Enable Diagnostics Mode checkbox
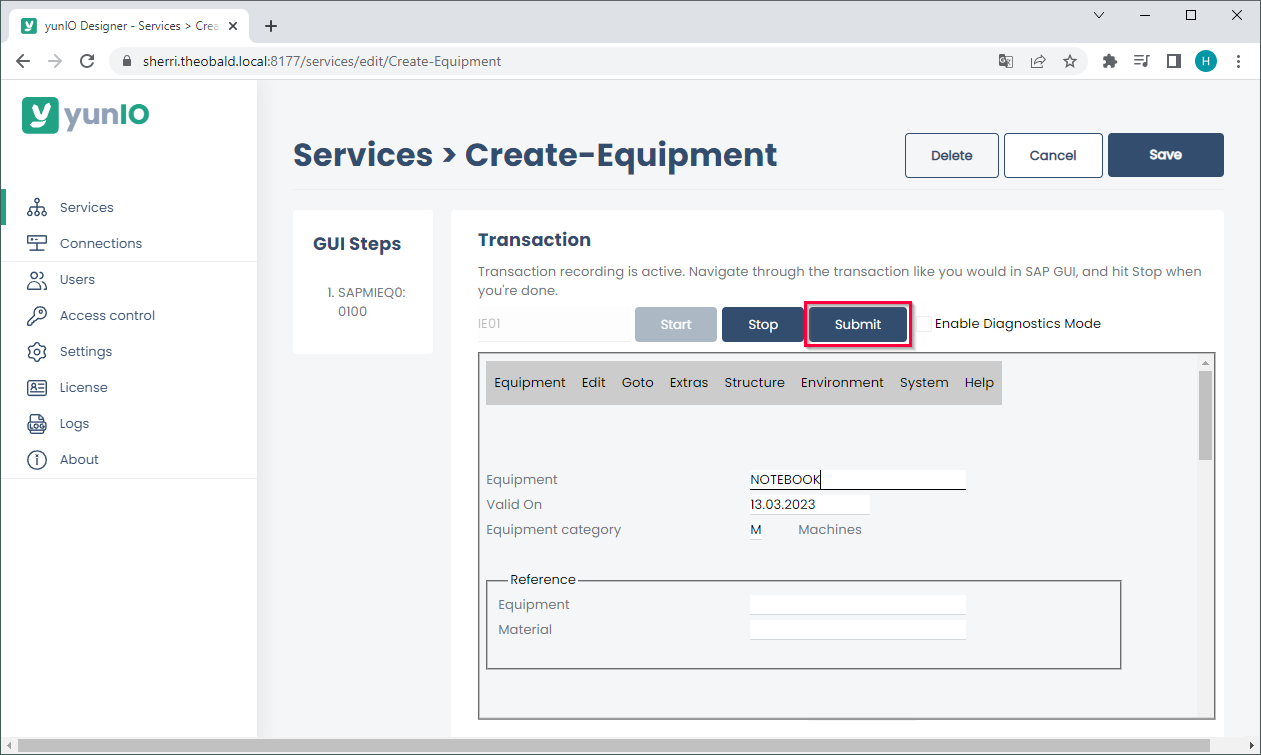Image resolution: width=1261 pixels, height=755 pixels. coord(925,324)
